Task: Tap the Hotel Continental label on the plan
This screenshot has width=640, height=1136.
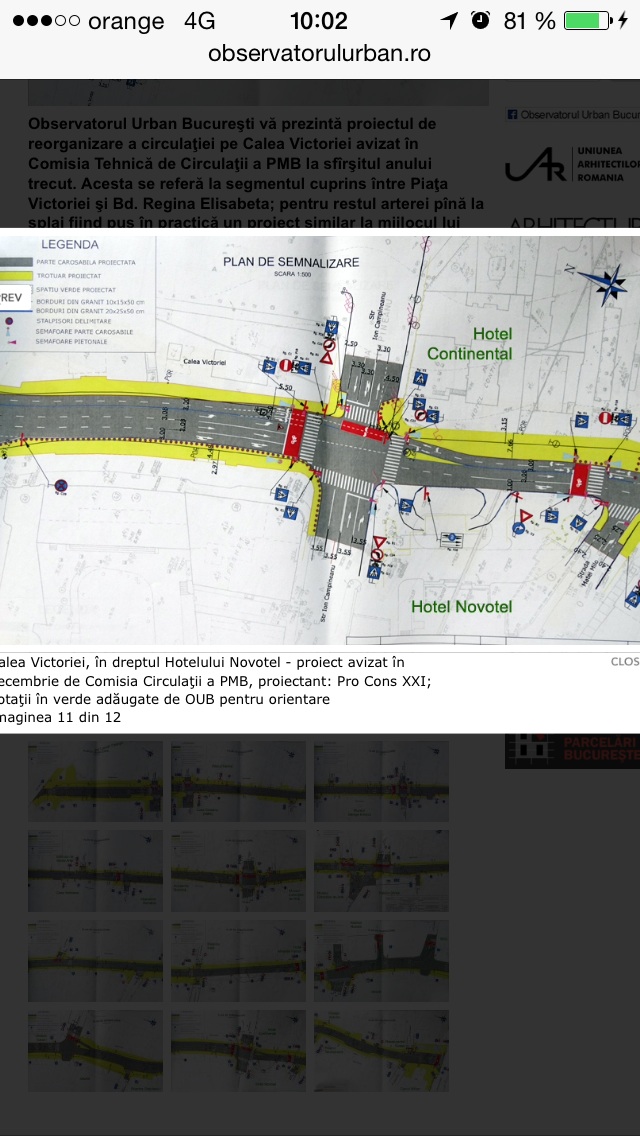Action: point(470,344)
